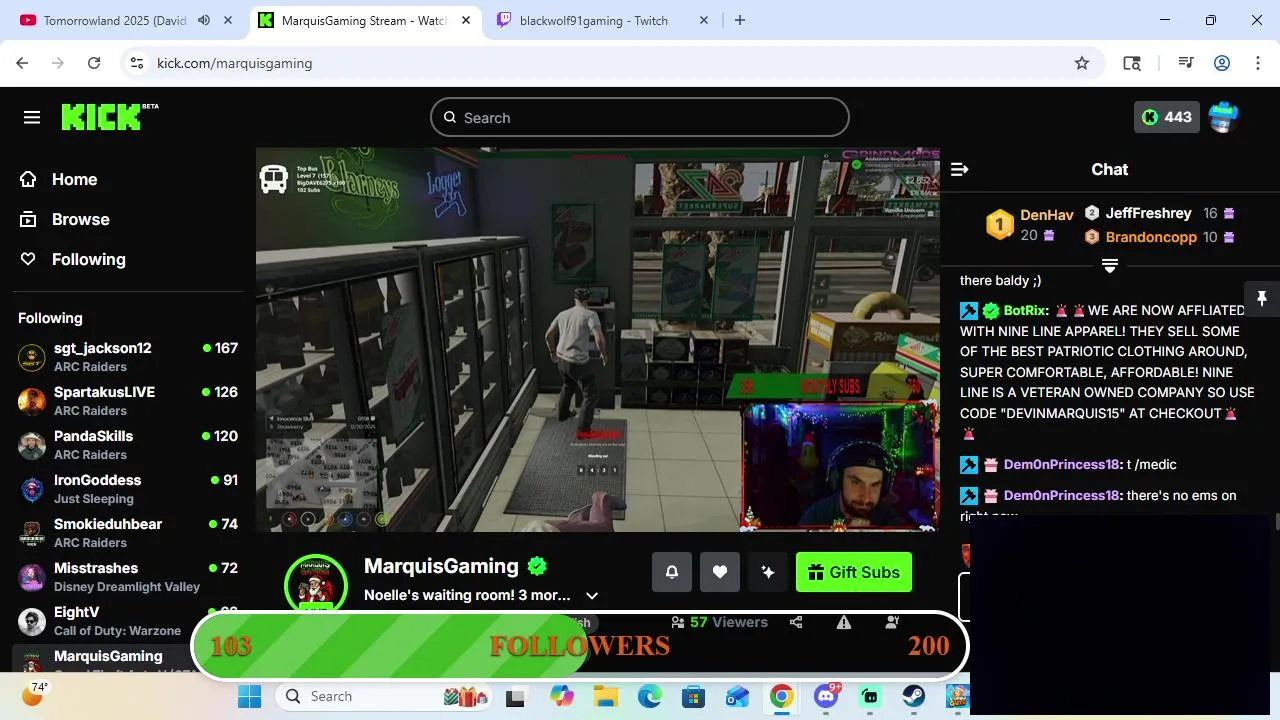Click PandaSkills avatar thumbnail
This screenshot has height=720, width=1280.
(32, 445)
